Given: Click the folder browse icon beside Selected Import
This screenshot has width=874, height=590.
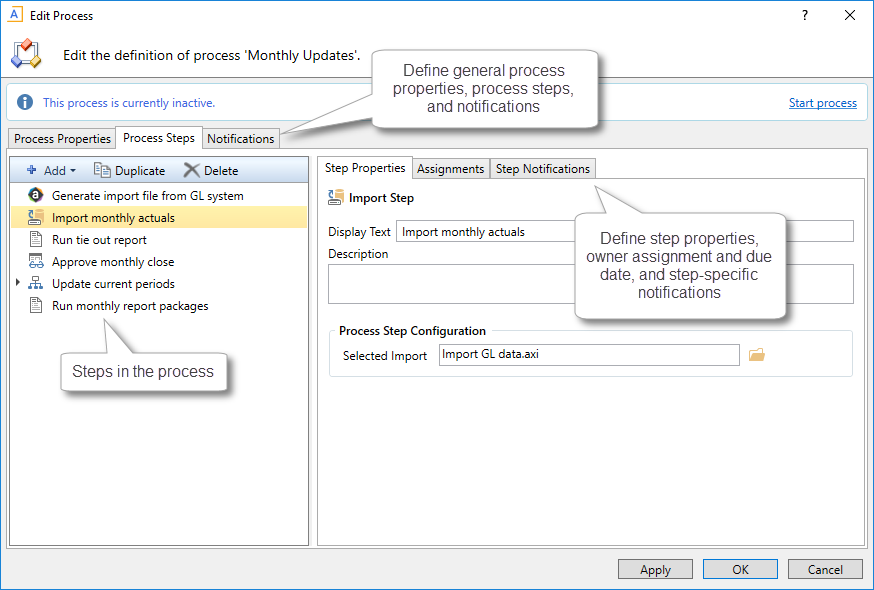Looking at the screenshot, I should (x=756, y=355).
